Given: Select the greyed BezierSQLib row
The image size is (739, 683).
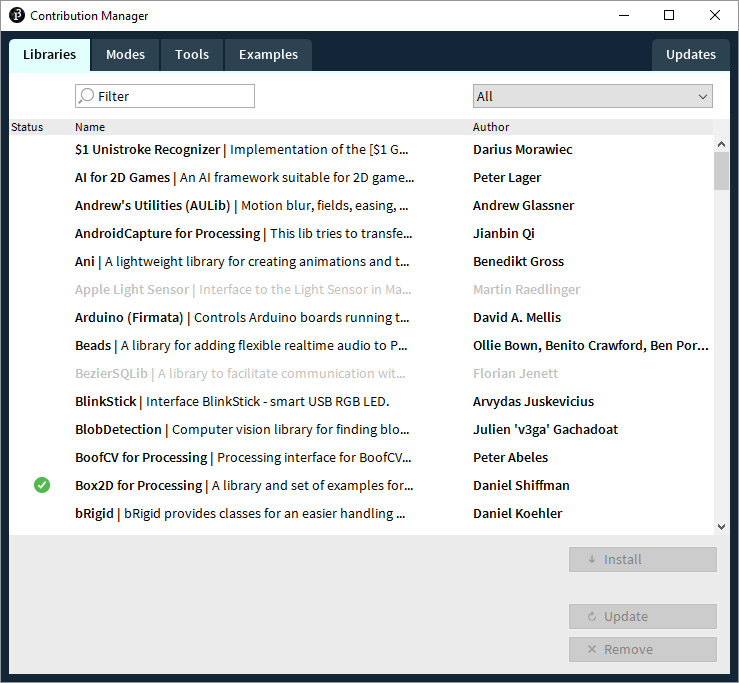Looking at the screenshot, I should click(x=361, y=373).
